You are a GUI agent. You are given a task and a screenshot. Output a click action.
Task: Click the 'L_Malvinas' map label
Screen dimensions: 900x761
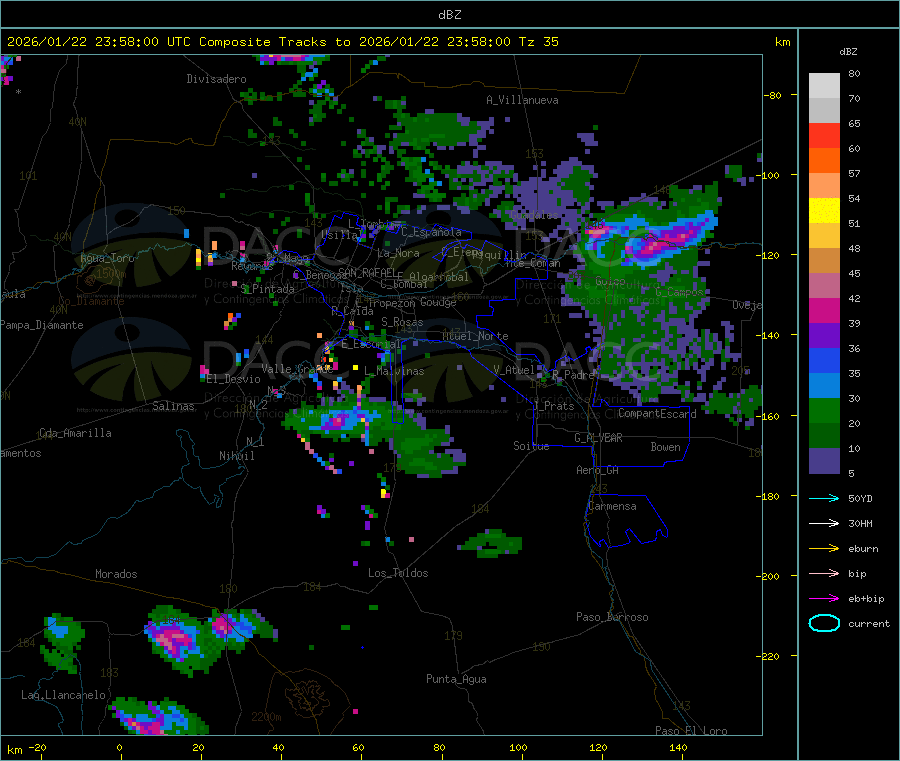[394, 371]
